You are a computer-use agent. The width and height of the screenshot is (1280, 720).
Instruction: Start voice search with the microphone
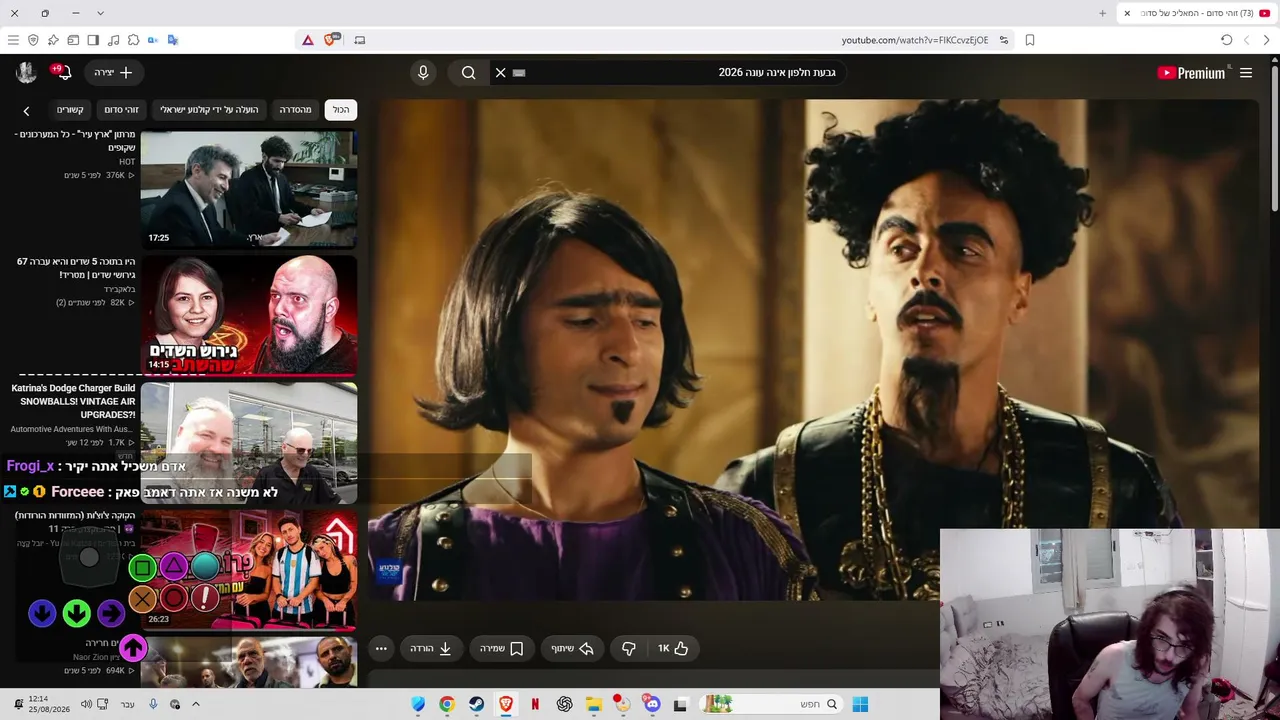pyautogui.click(x=423, y=73)
